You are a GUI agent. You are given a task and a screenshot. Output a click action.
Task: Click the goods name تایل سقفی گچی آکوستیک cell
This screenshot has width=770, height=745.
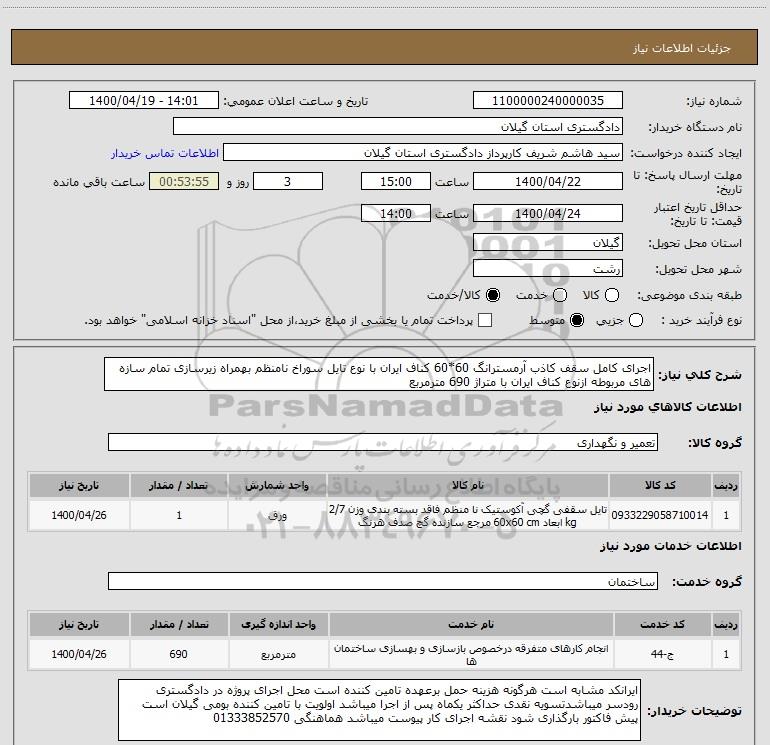click(x=468, y=515)
